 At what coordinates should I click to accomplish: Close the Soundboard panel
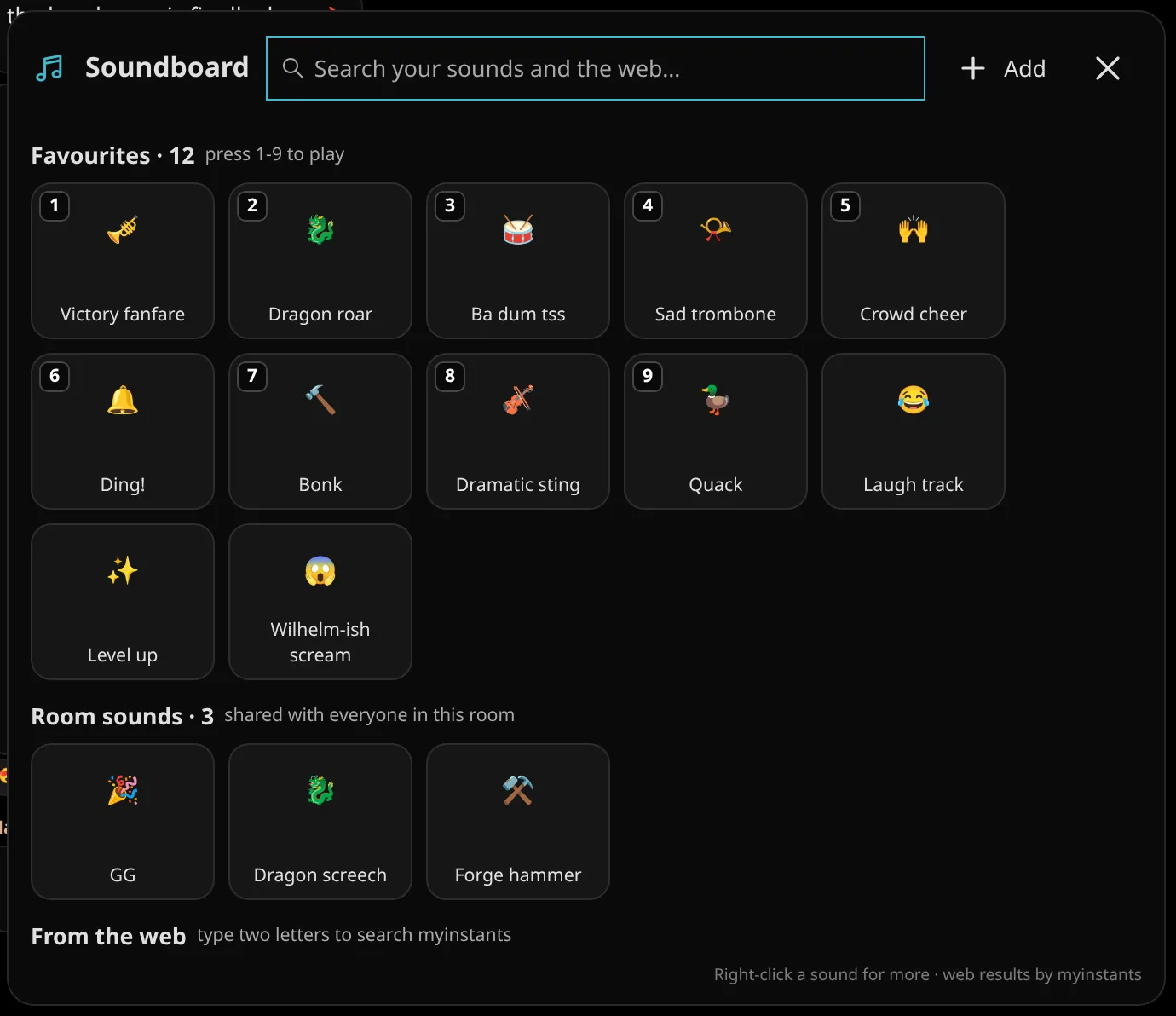(x=1108, y=68)
